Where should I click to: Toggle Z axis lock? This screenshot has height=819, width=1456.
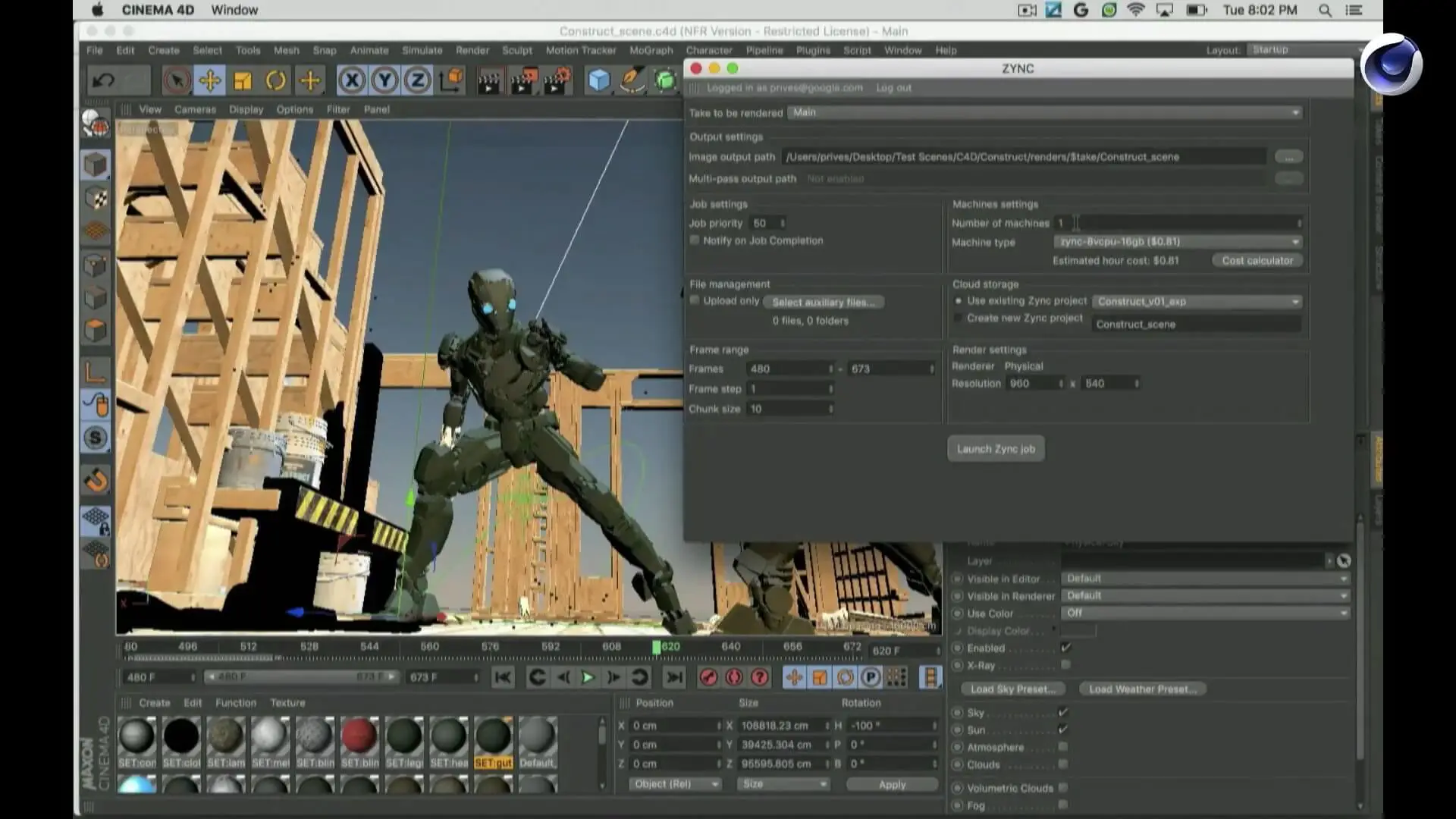[x=417, y=80]
